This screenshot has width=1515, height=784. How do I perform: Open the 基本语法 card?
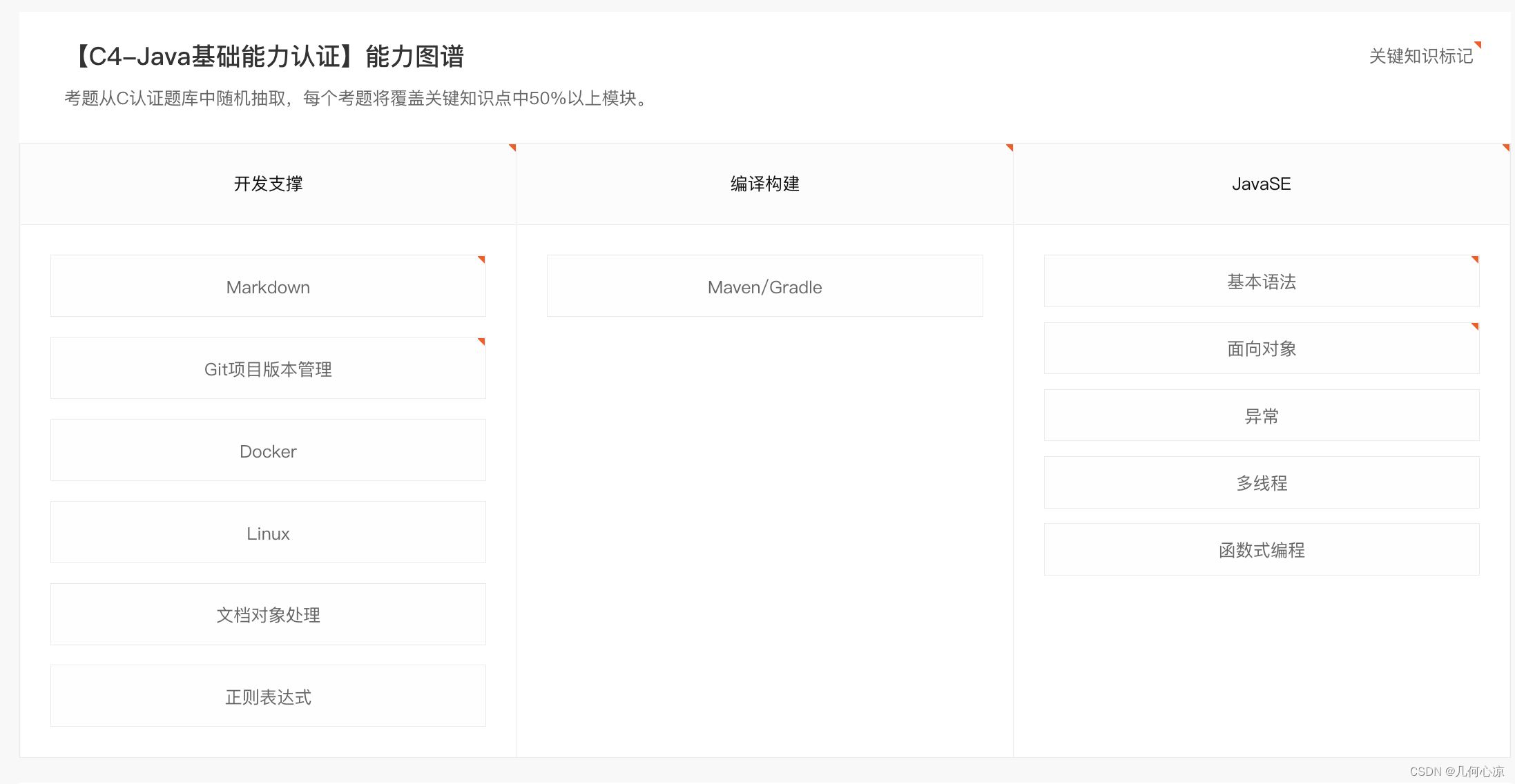tap(1262, 282)
